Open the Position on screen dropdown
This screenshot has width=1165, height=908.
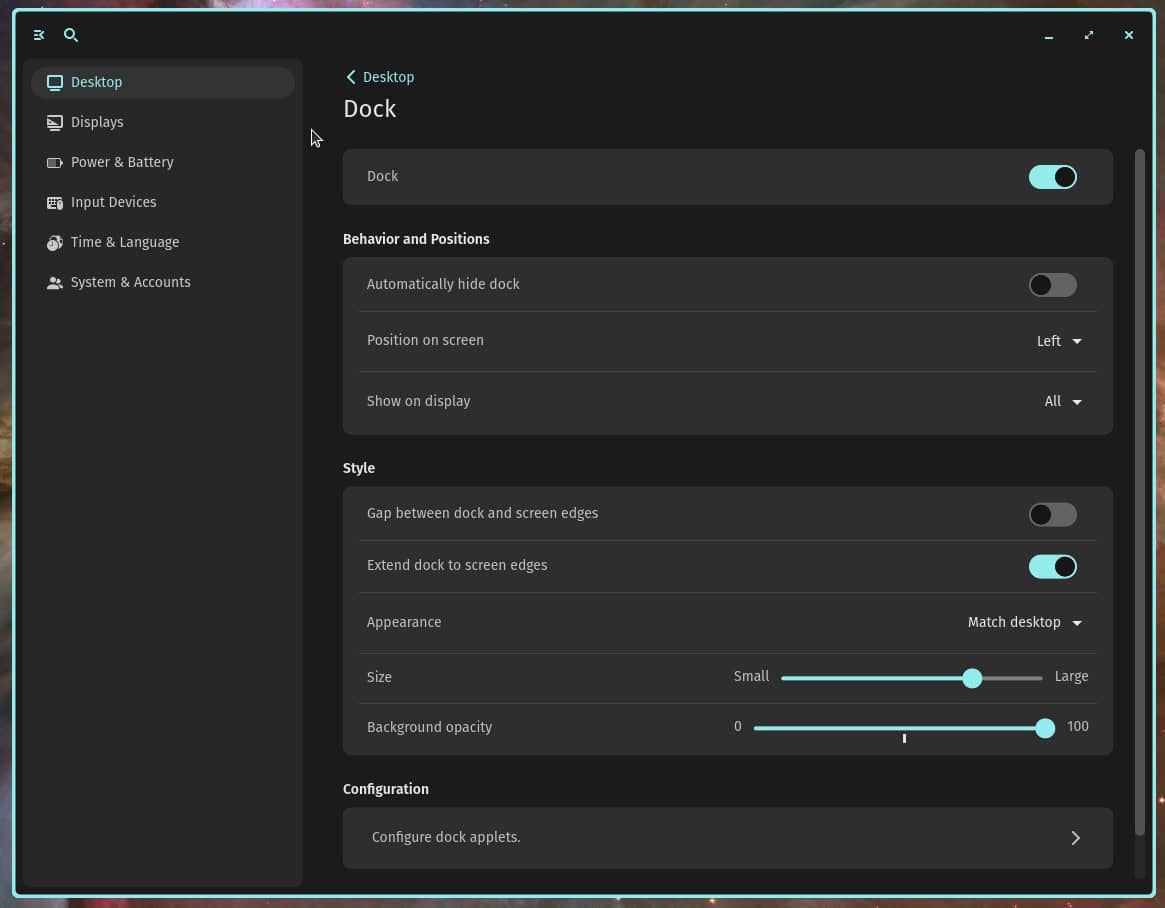pos(1059,341)
